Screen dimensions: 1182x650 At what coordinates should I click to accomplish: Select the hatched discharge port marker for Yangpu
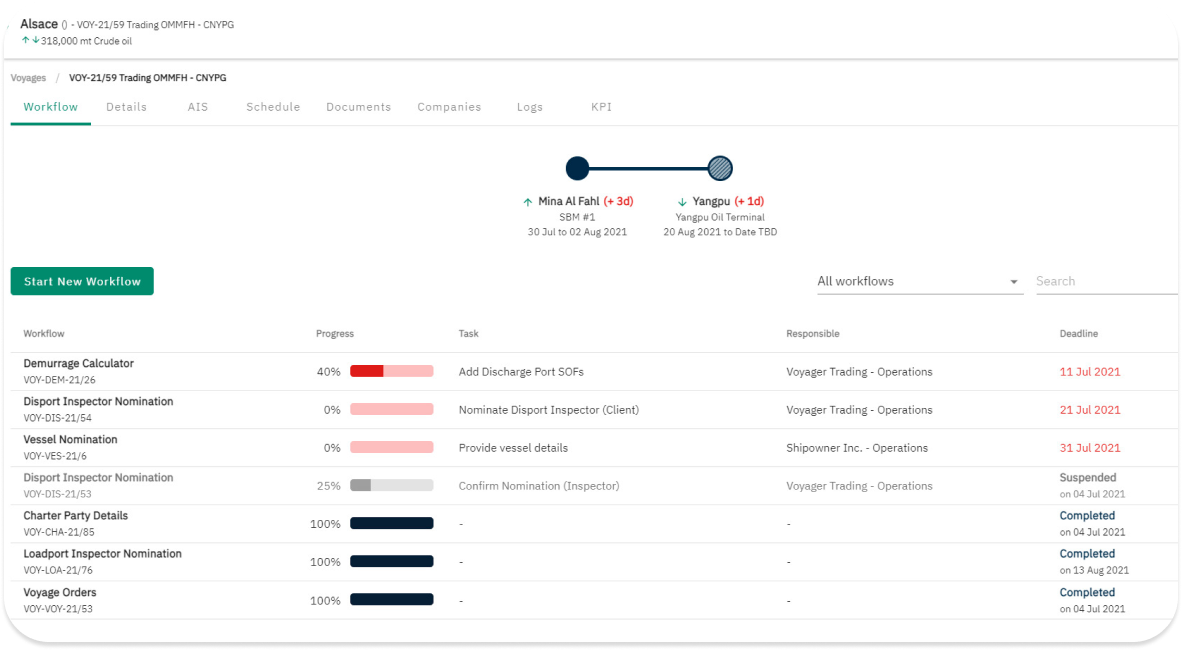(721, 168)
